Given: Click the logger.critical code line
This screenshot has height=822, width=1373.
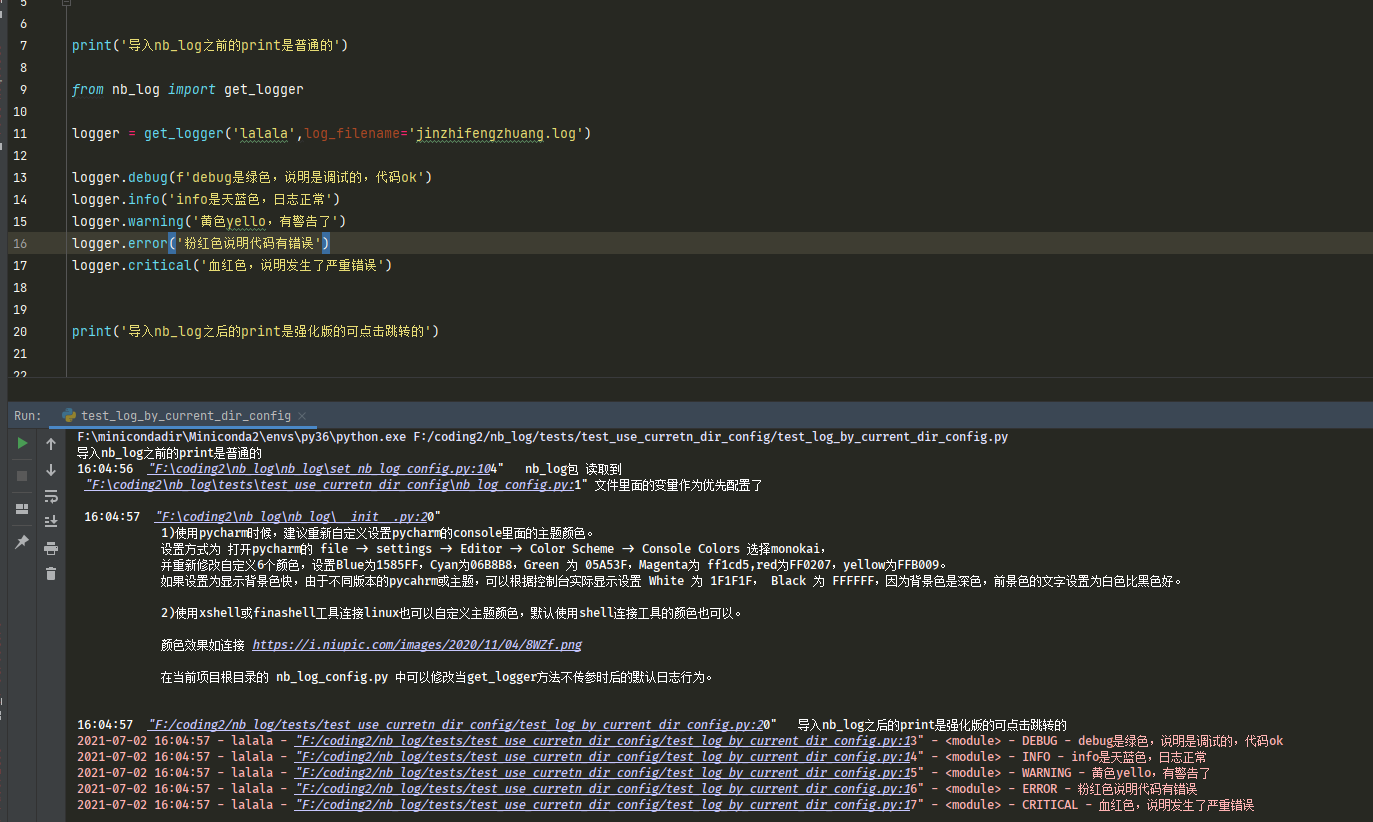Looking at the screenshot, I should (232, 265).
